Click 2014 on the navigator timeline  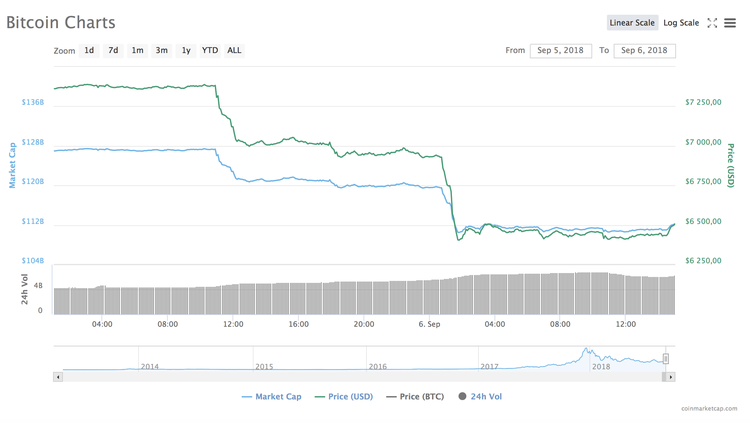point(150,367)
